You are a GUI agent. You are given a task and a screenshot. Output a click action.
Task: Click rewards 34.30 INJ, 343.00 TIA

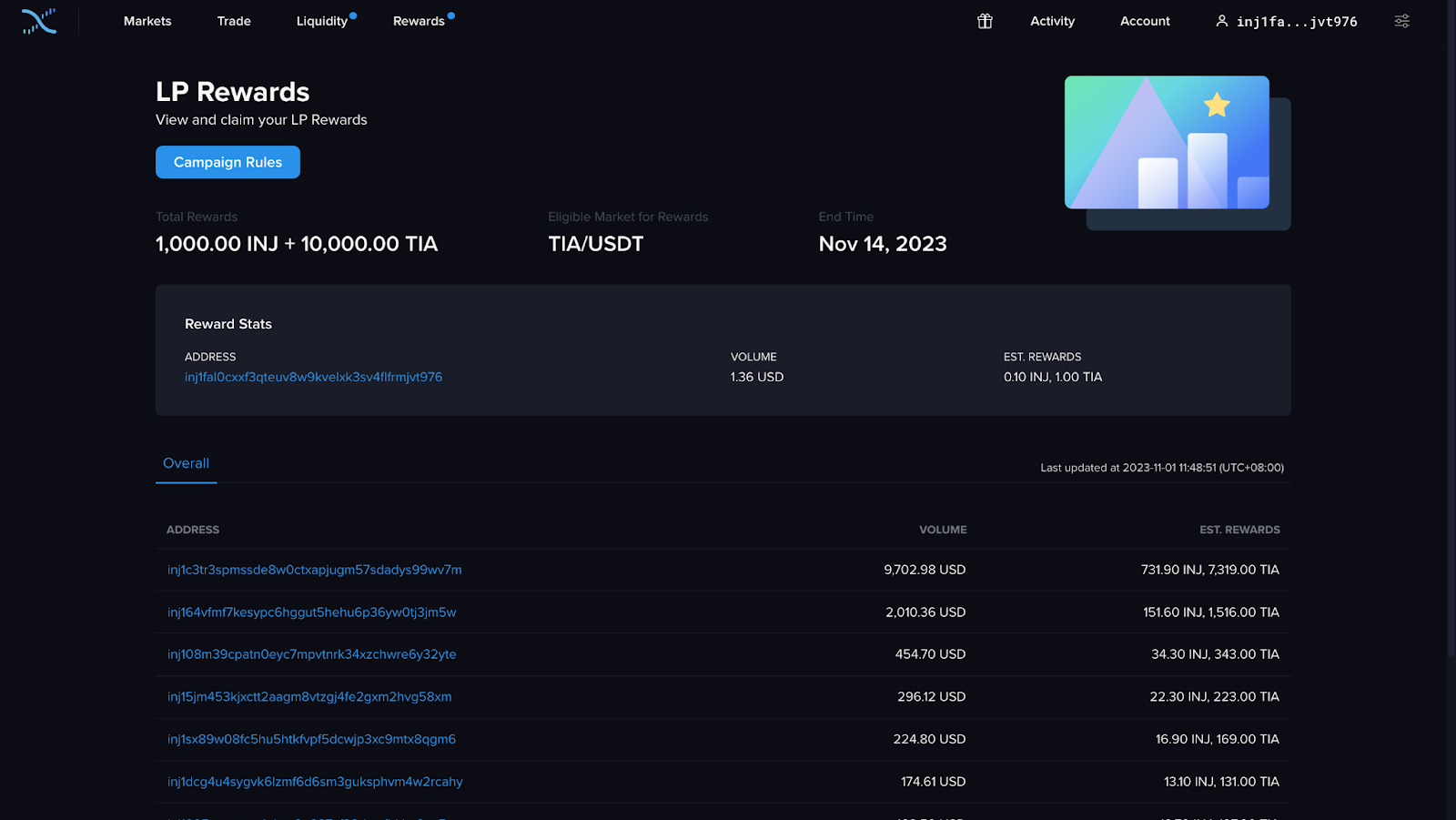(1215, 654)
